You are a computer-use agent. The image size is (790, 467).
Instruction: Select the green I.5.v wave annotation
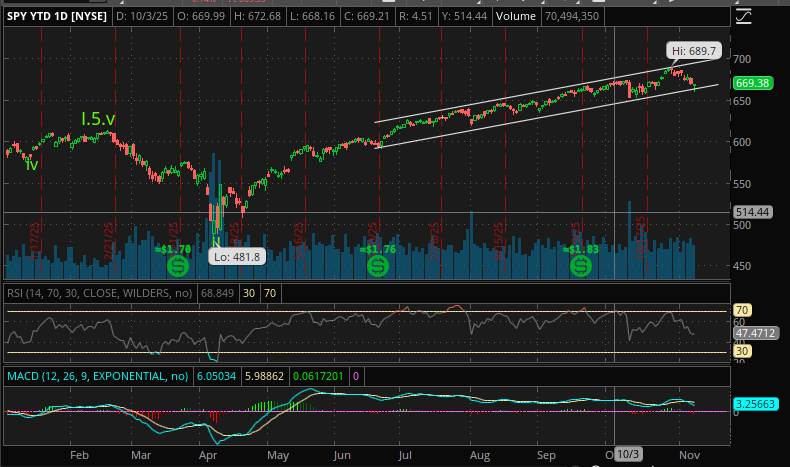click(97, 119)
